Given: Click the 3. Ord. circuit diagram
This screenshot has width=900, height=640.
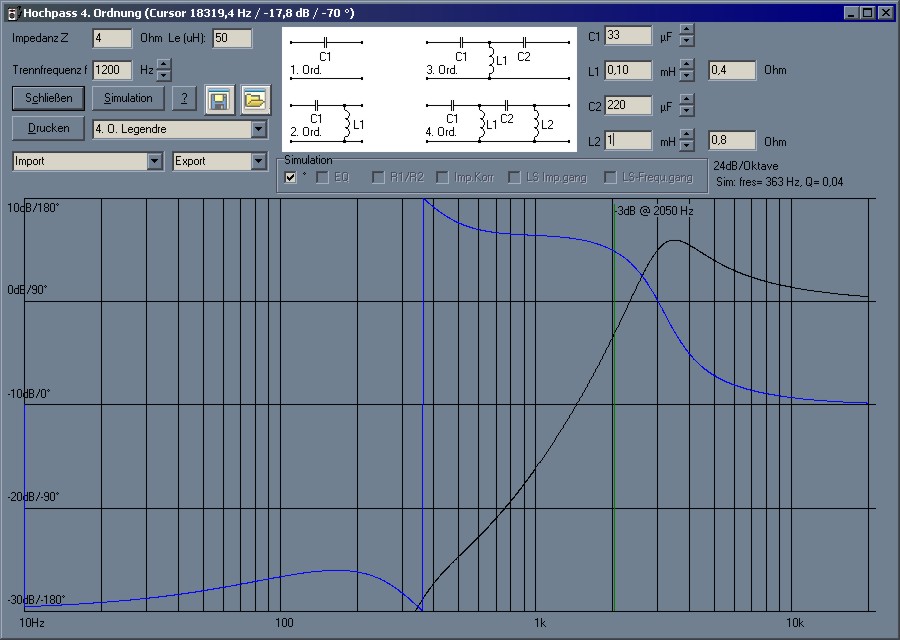Looking at the screenshot, I should 498,59.
